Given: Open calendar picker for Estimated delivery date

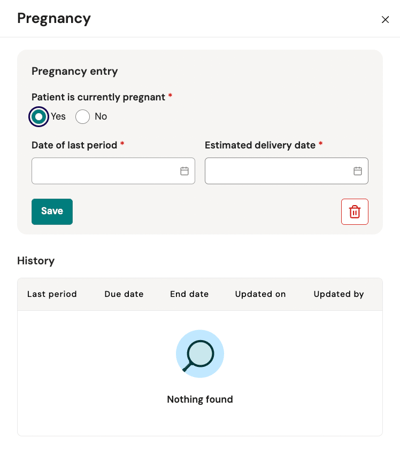Looking at the screenshot, I should coord(358,171).
